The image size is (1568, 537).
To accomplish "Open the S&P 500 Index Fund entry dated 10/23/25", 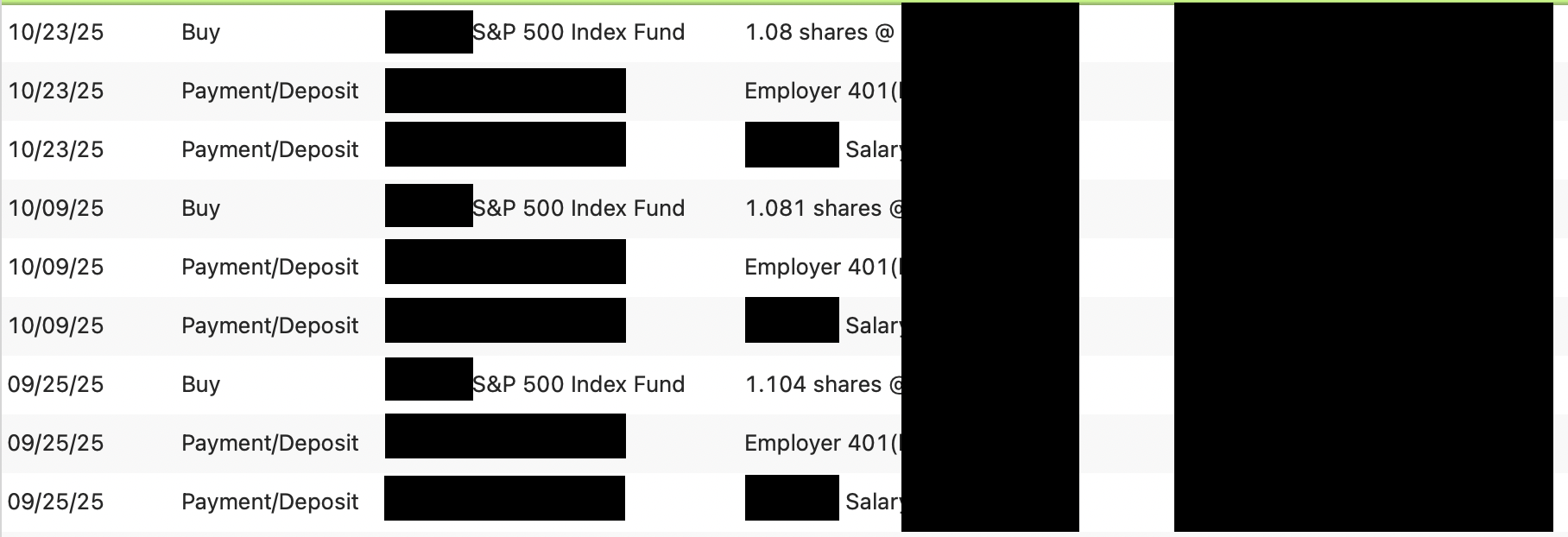I will (579, 32).
